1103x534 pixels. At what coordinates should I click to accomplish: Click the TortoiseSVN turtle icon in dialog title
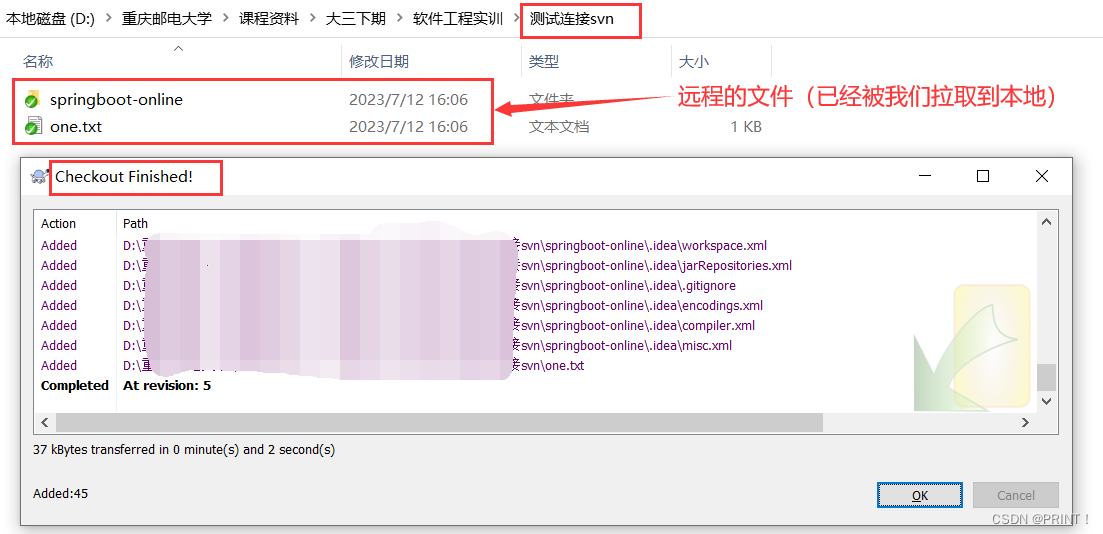(39, 177)
